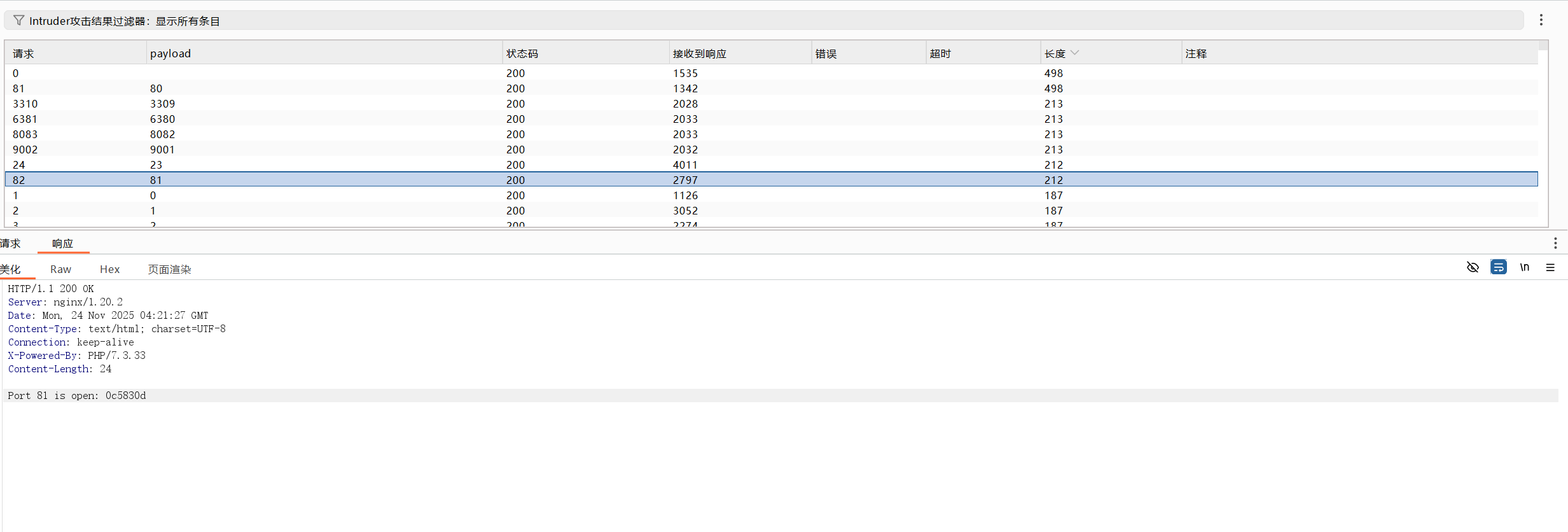Toggle hidden characters eye icon
The height and width of the screenshot is (532, 1568).
(1473, 267)
